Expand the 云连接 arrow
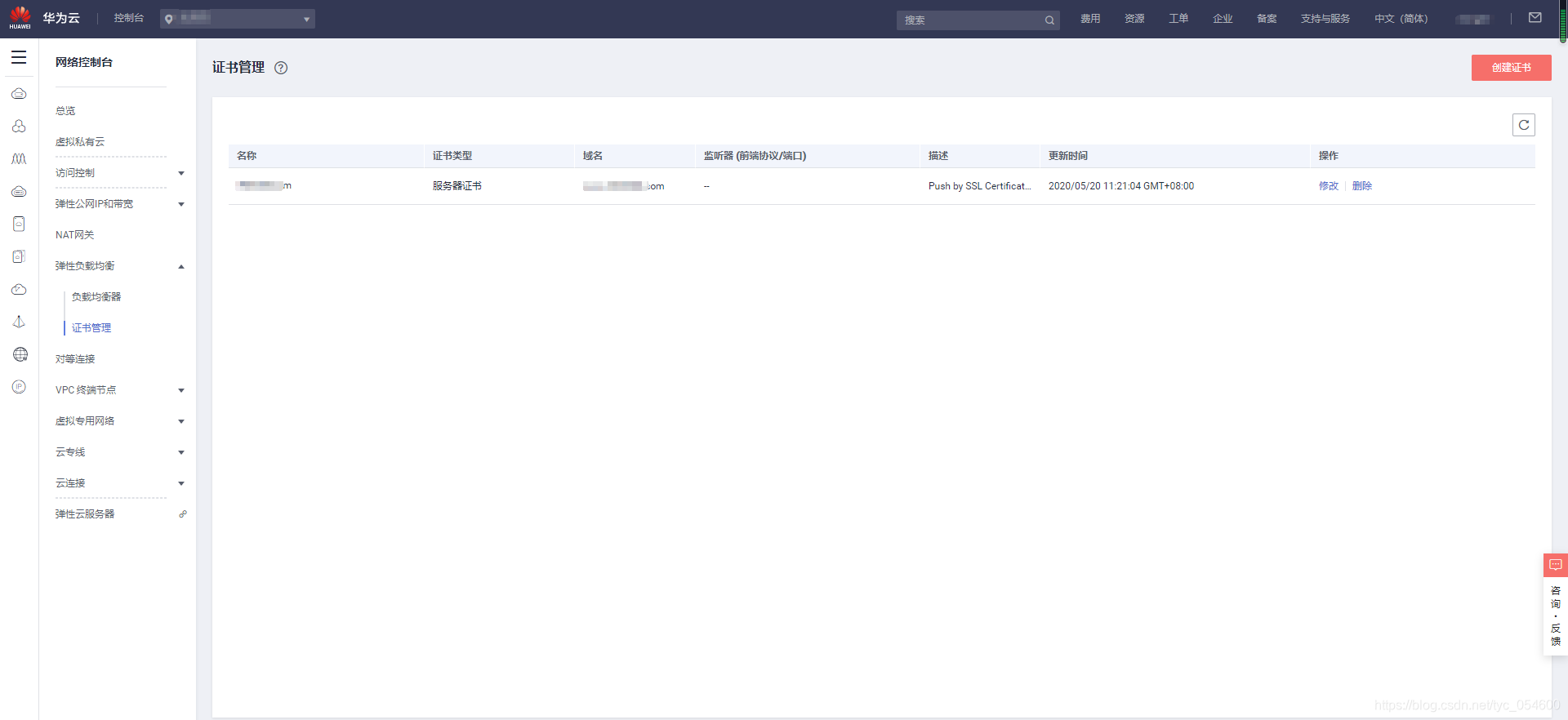Viewport: 1568px width, 720px height. click(181, 483)
